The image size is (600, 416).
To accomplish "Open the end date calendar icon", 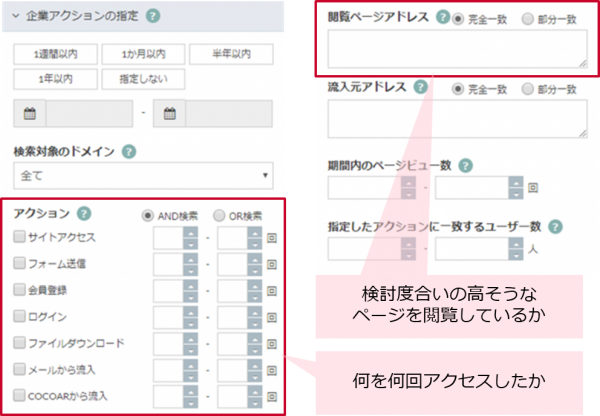I will (x=170, y=114).
